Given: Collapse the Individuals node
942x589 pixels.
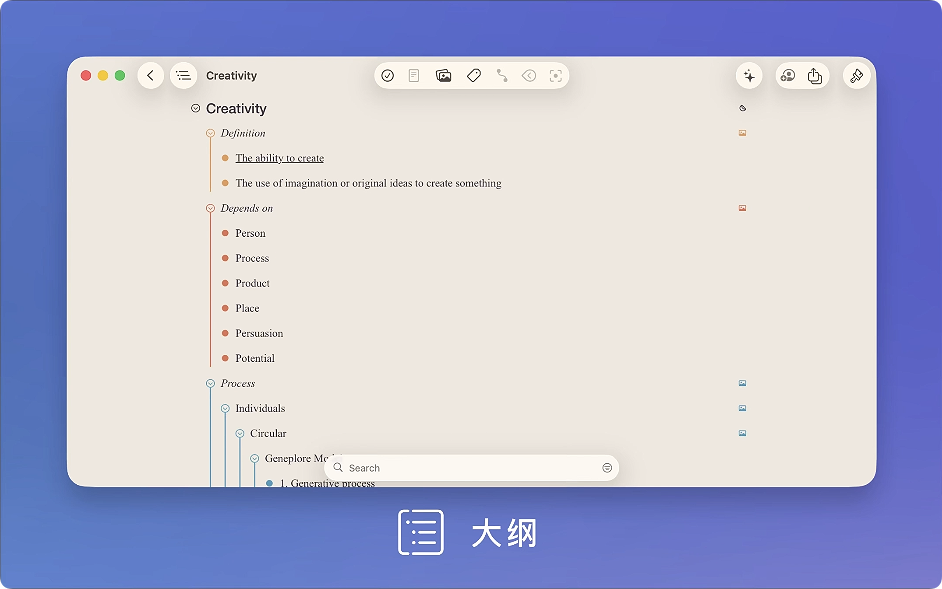Looking at the screenshot, I should click(225, 408).
